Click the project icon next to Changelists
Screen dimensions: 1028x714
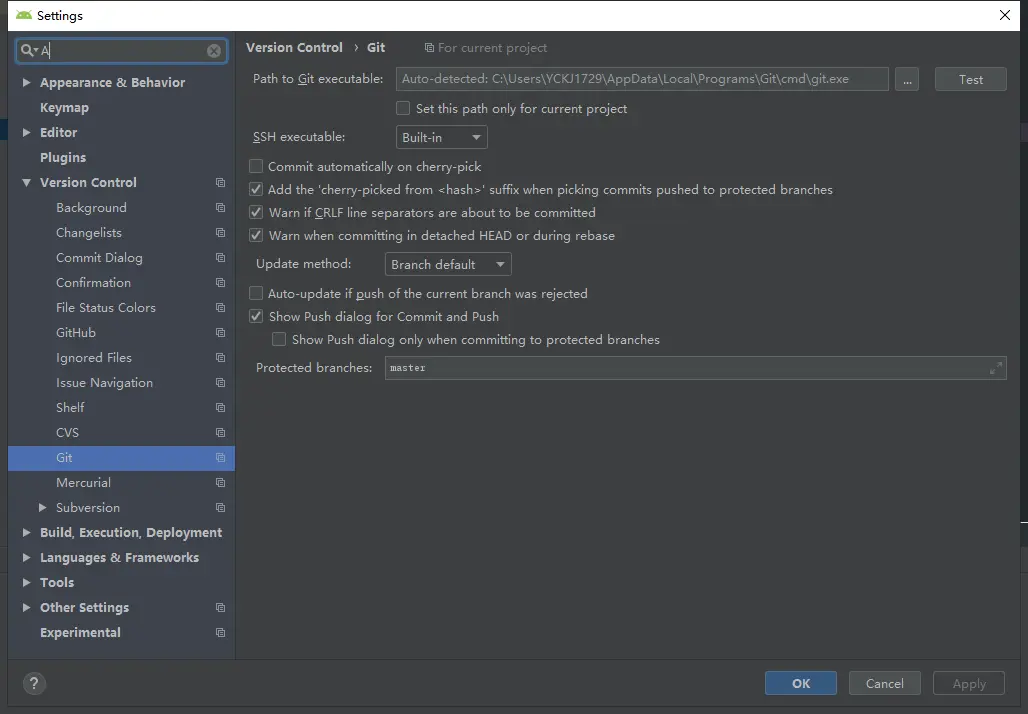[220, 233]
